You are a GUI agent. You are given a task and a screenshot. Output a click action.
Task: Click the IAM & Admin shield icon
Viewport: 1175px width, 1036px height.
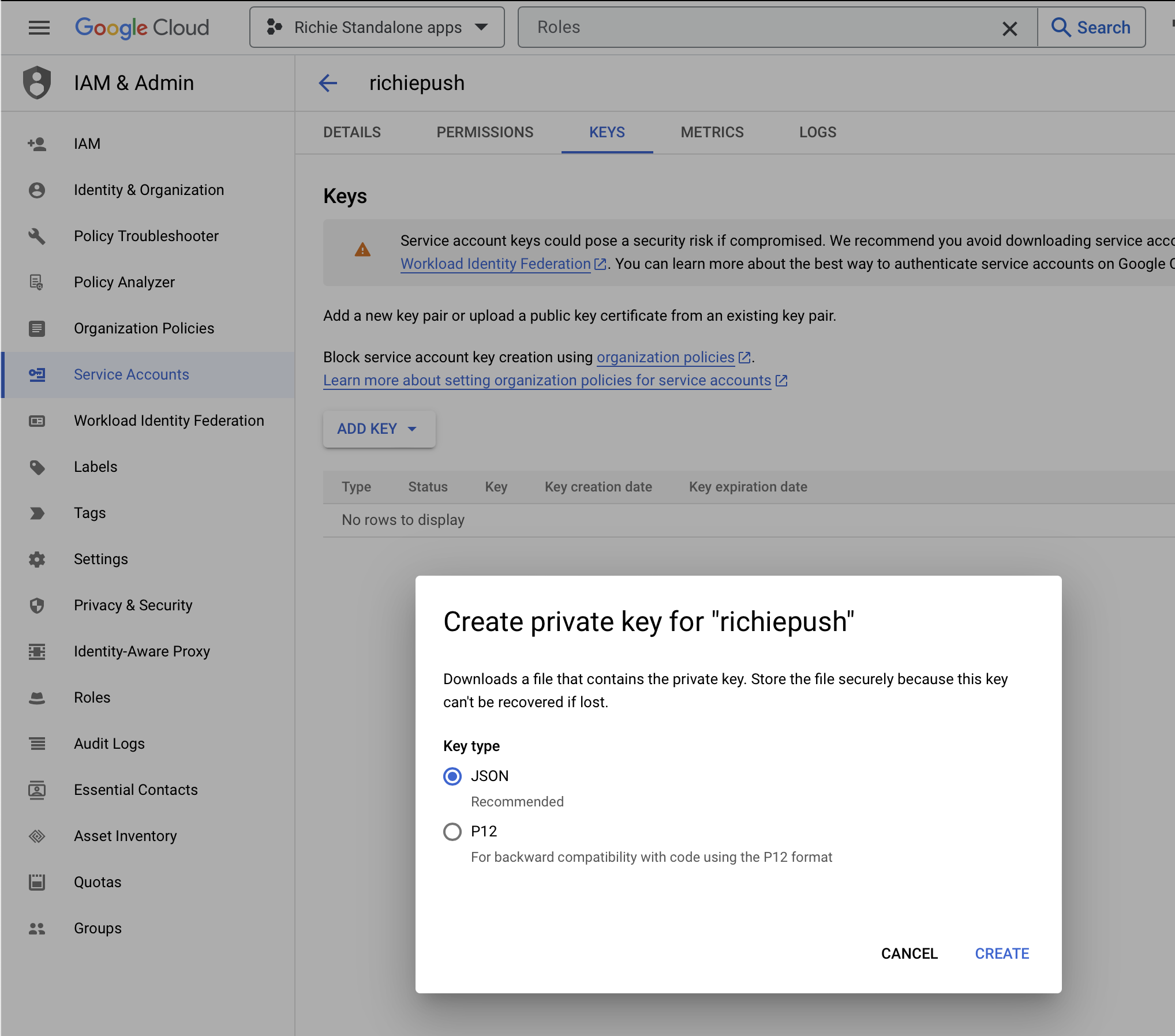[37, 82]
